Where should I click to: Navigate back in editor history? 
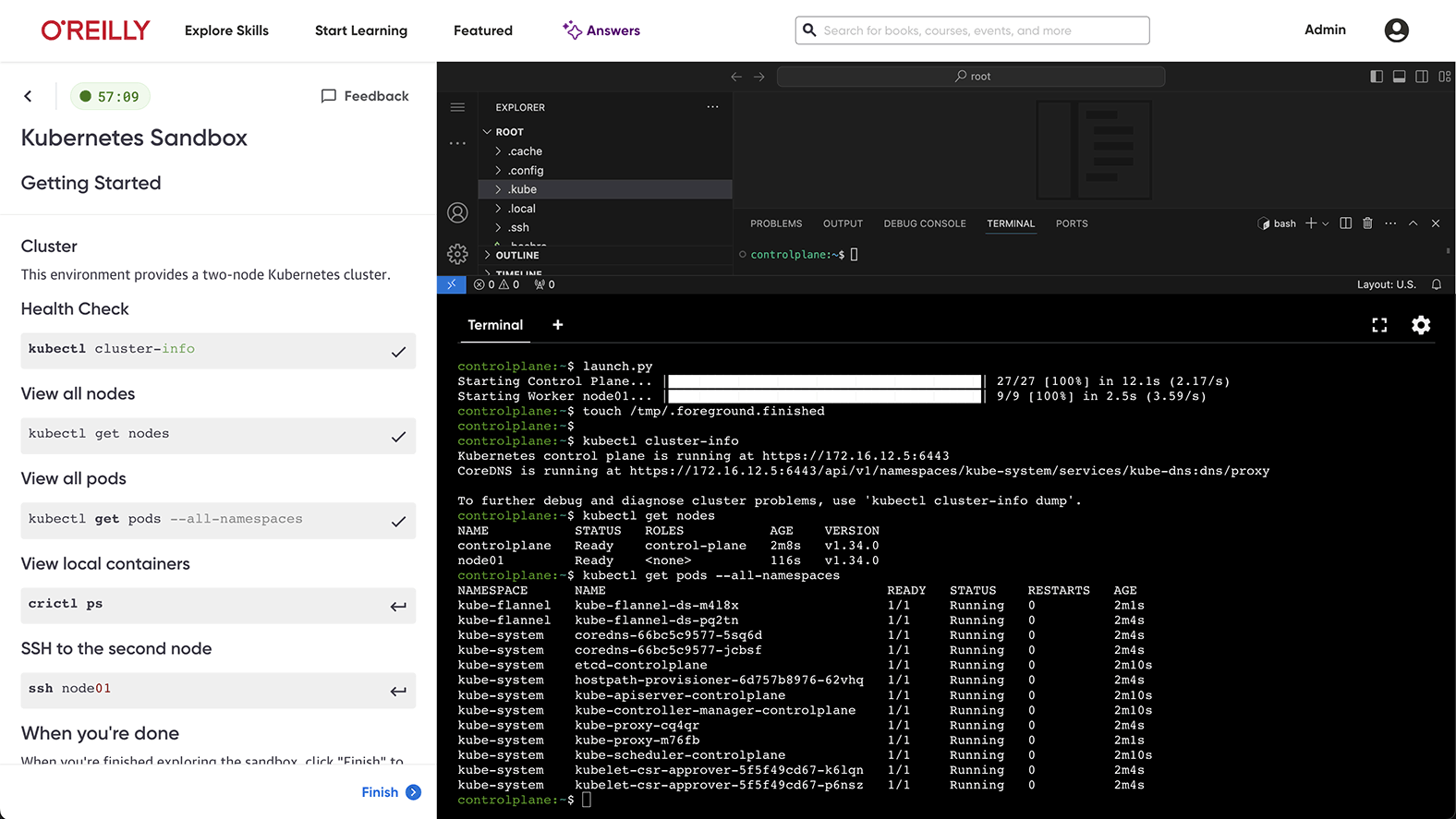736,77
